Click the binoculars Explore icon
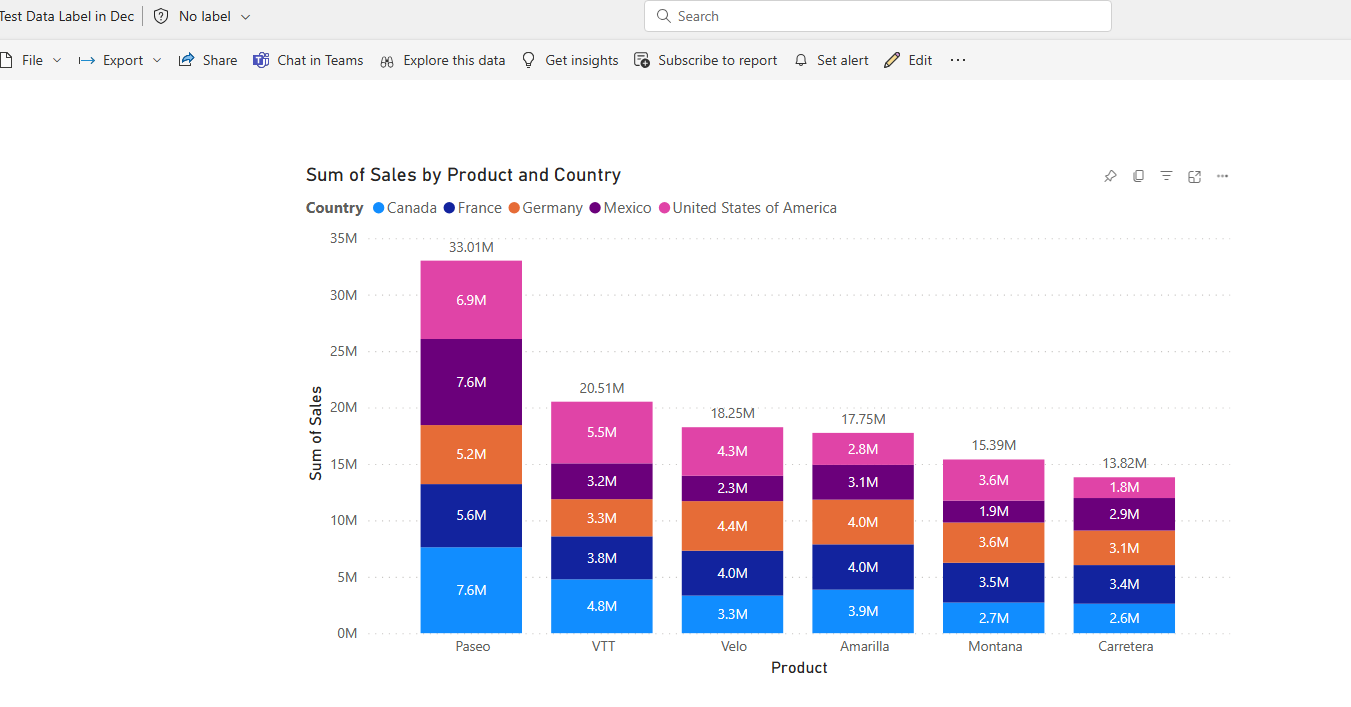Screen dimensions: 1351x707 pos(387,61)
